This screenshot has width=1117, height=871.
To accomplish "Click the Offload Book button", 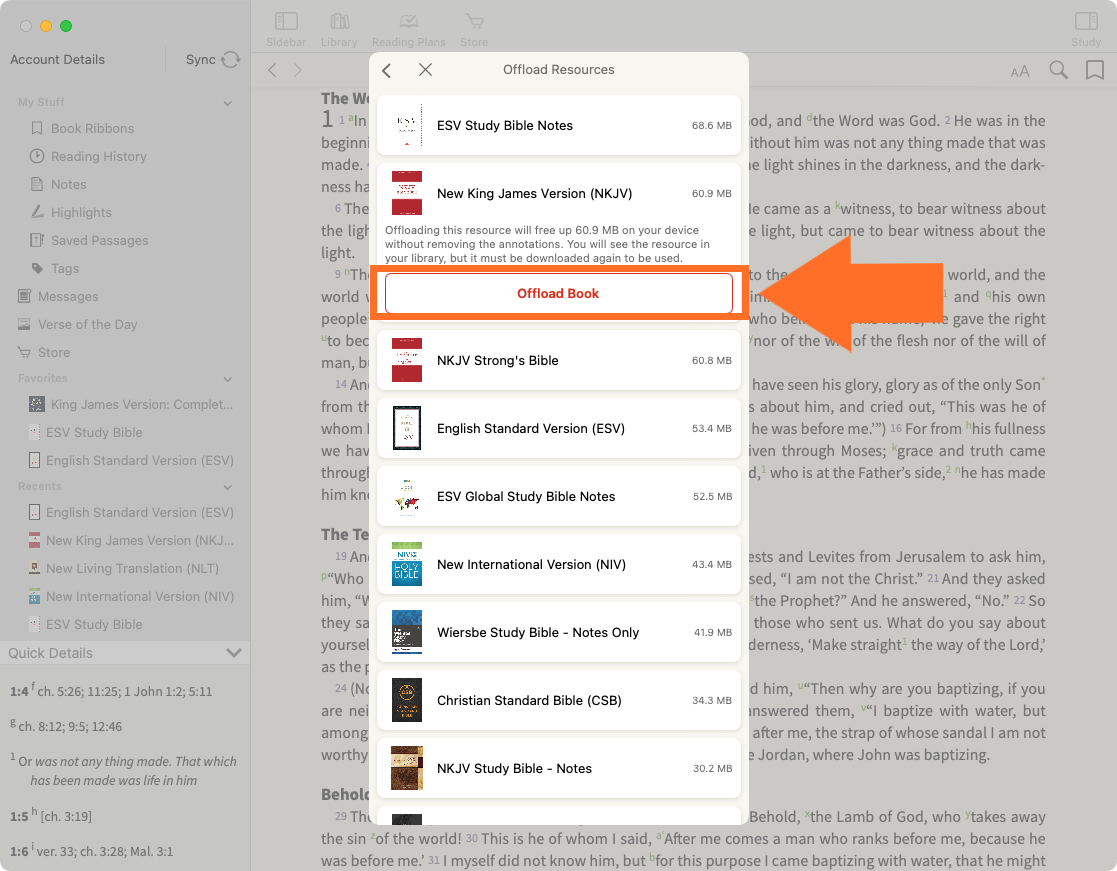I will (558, 293).
